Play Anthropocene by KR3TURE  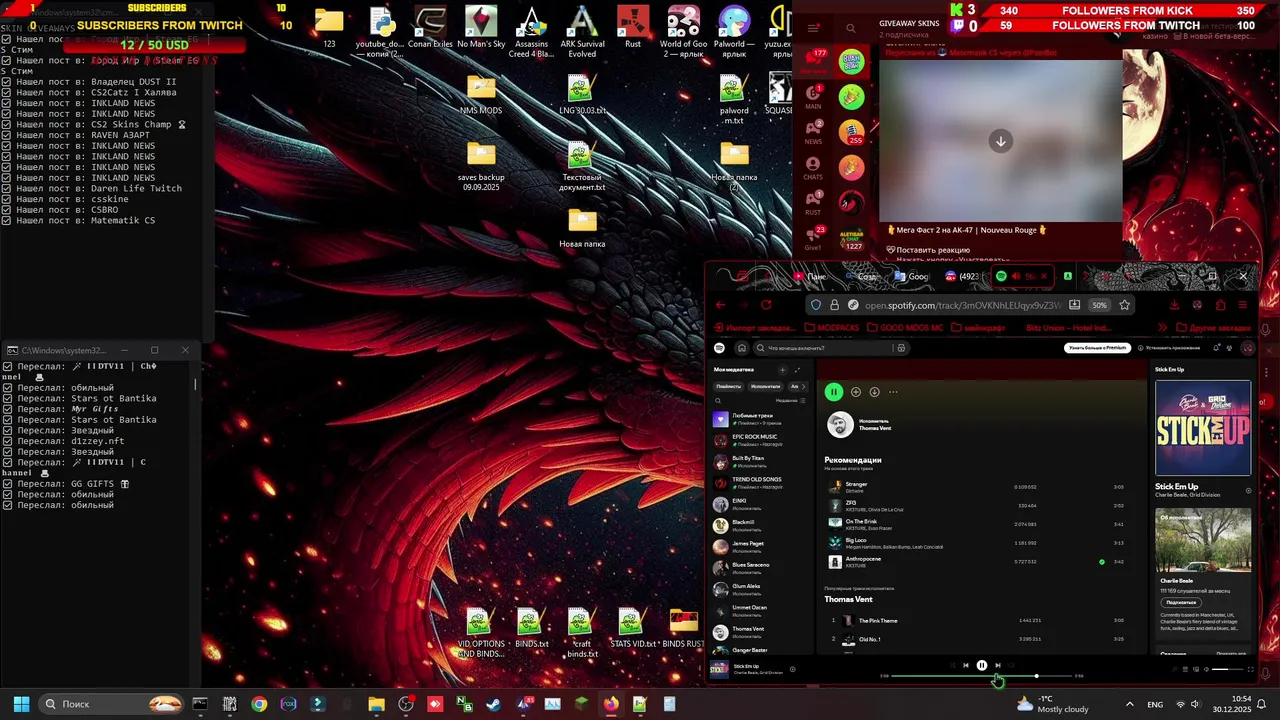coord(980,562)
